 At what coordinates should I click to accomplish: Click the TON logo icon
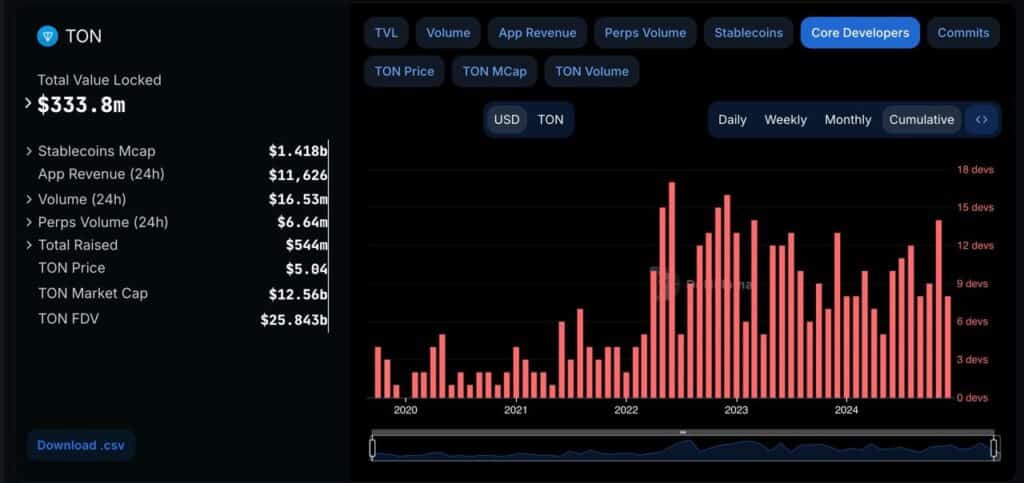[x=48, y=36]
